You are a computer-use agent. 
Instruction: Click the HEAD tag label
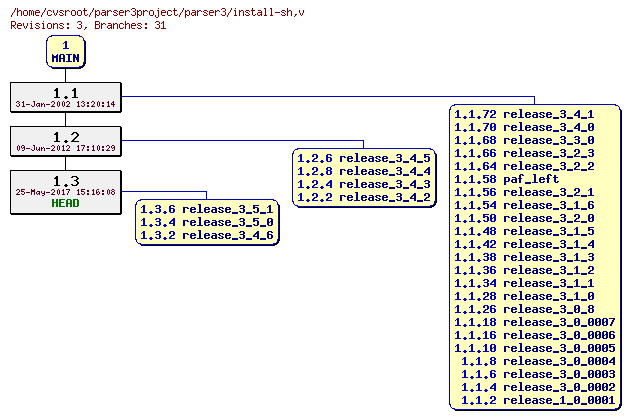click(x=65, y=203)
